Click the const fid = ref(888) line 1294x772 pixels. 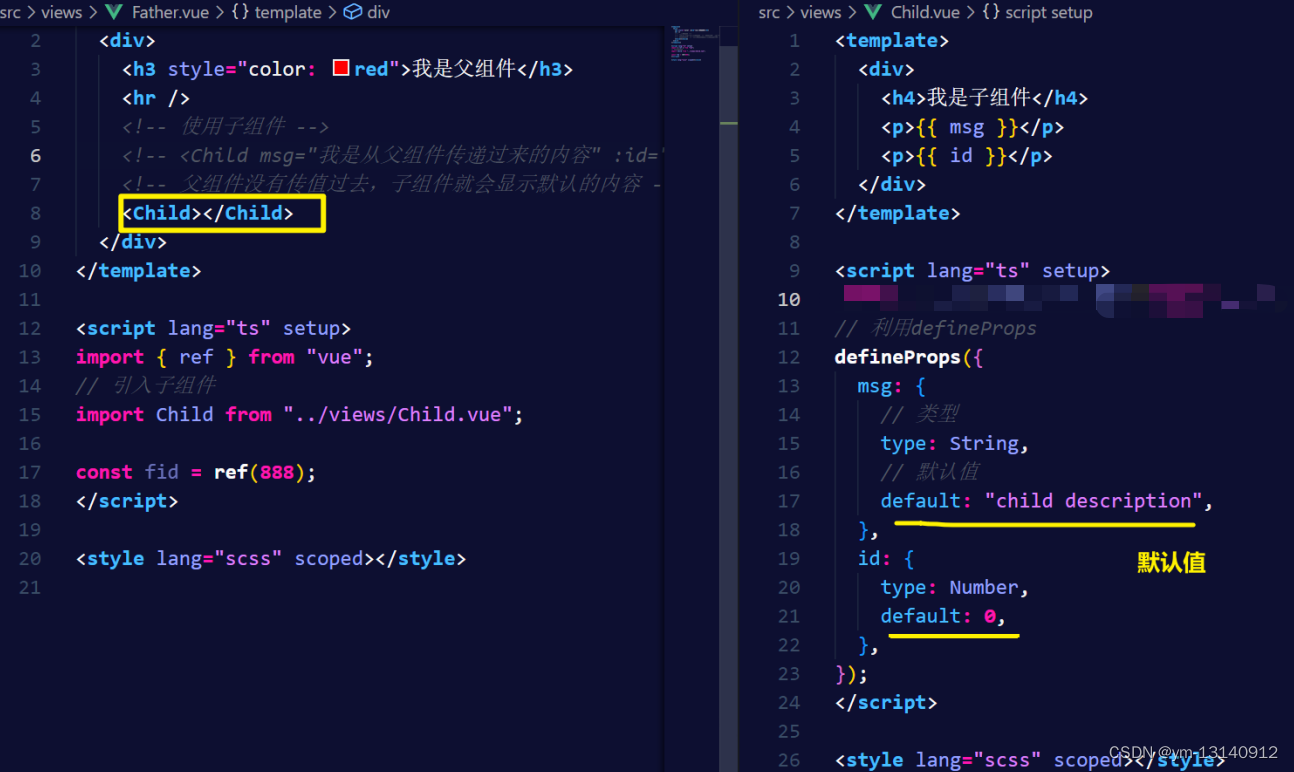click(x=196, y=472)
